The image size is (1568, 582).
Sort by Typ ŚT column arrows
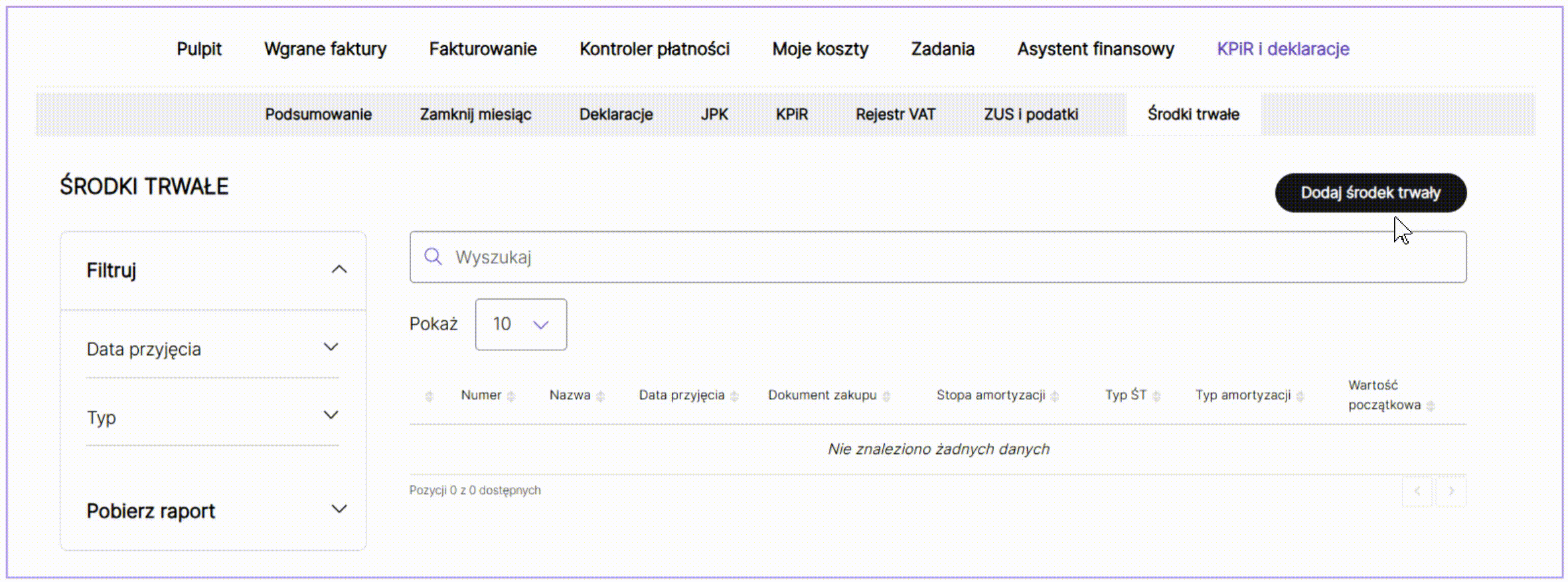click(x=1156, y=396)
